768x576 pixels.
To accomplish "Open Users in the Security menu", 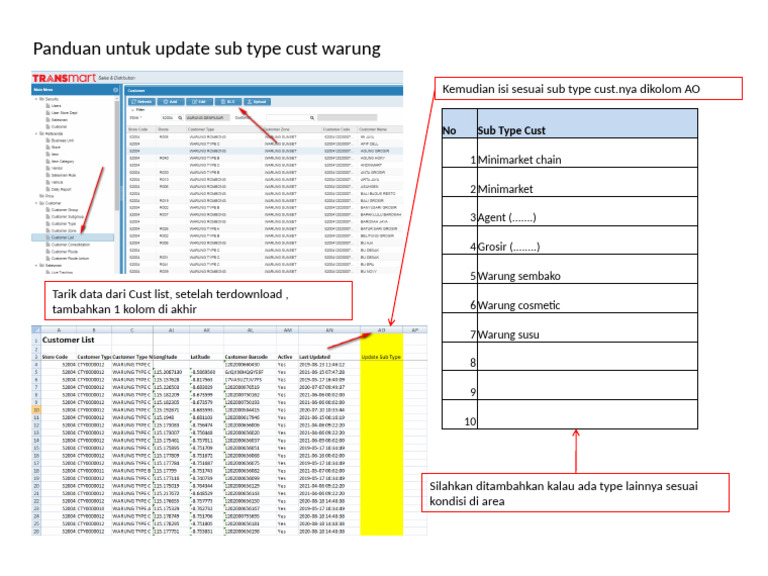I will pos(54,106).
